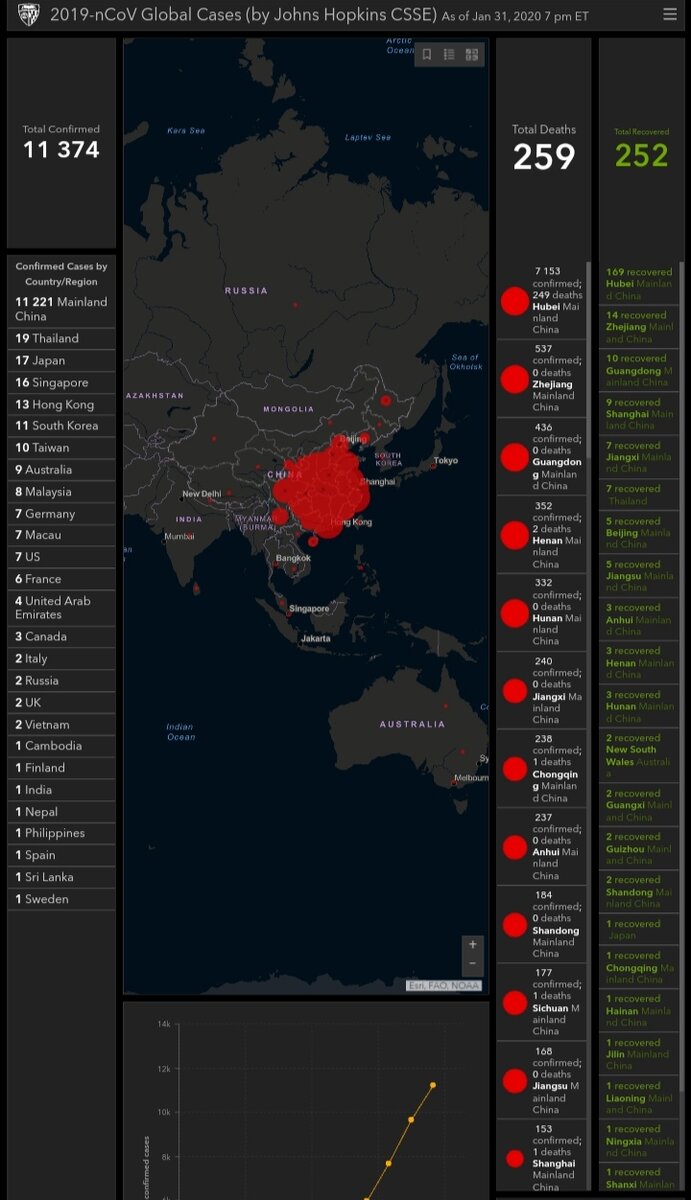
Task: Click the red circle beside Zhejiang confirmed cases
Action: pos(514,378)
